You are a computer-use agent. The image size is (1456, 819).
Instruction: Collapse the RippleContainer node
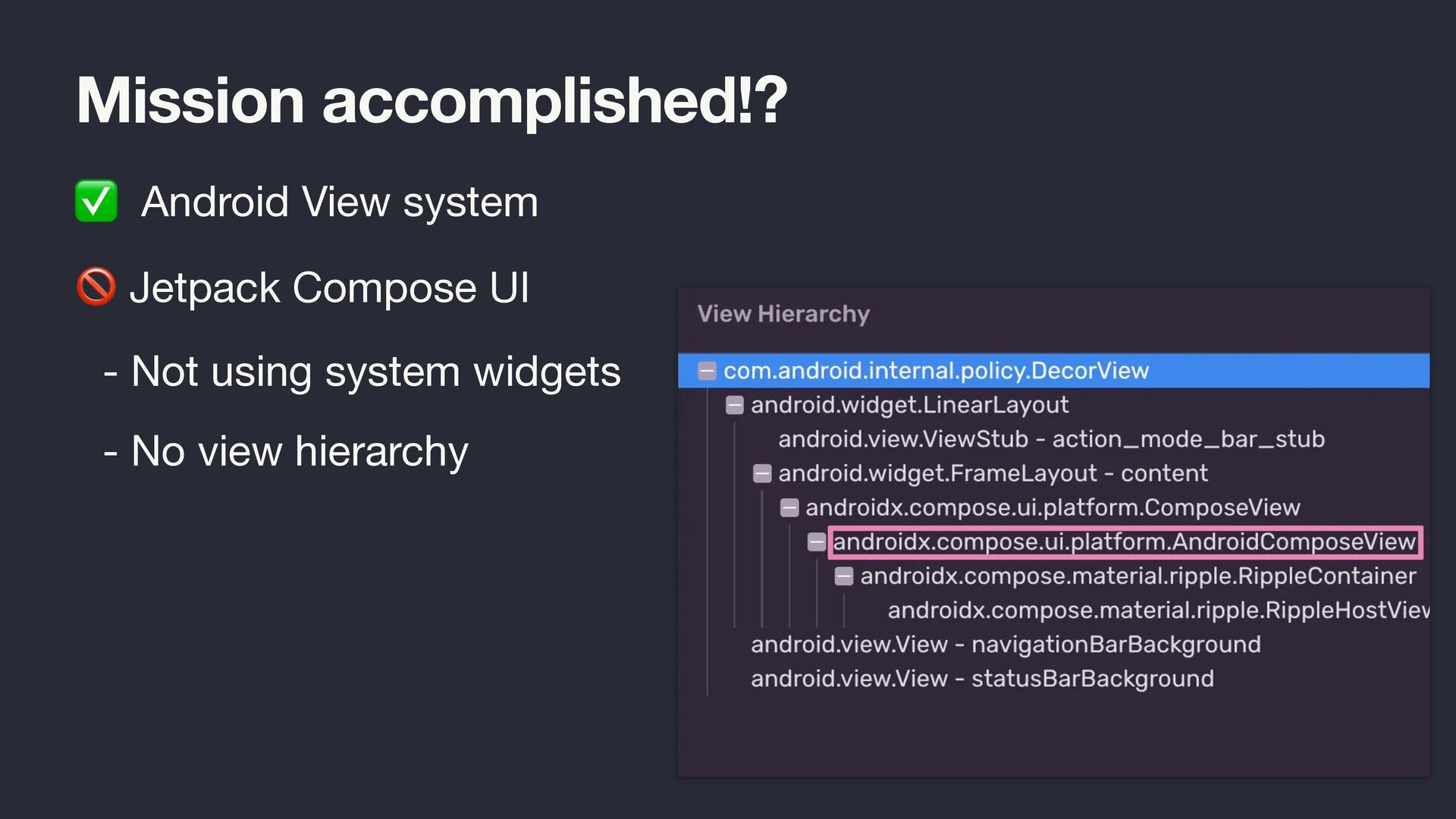[843, 576]
